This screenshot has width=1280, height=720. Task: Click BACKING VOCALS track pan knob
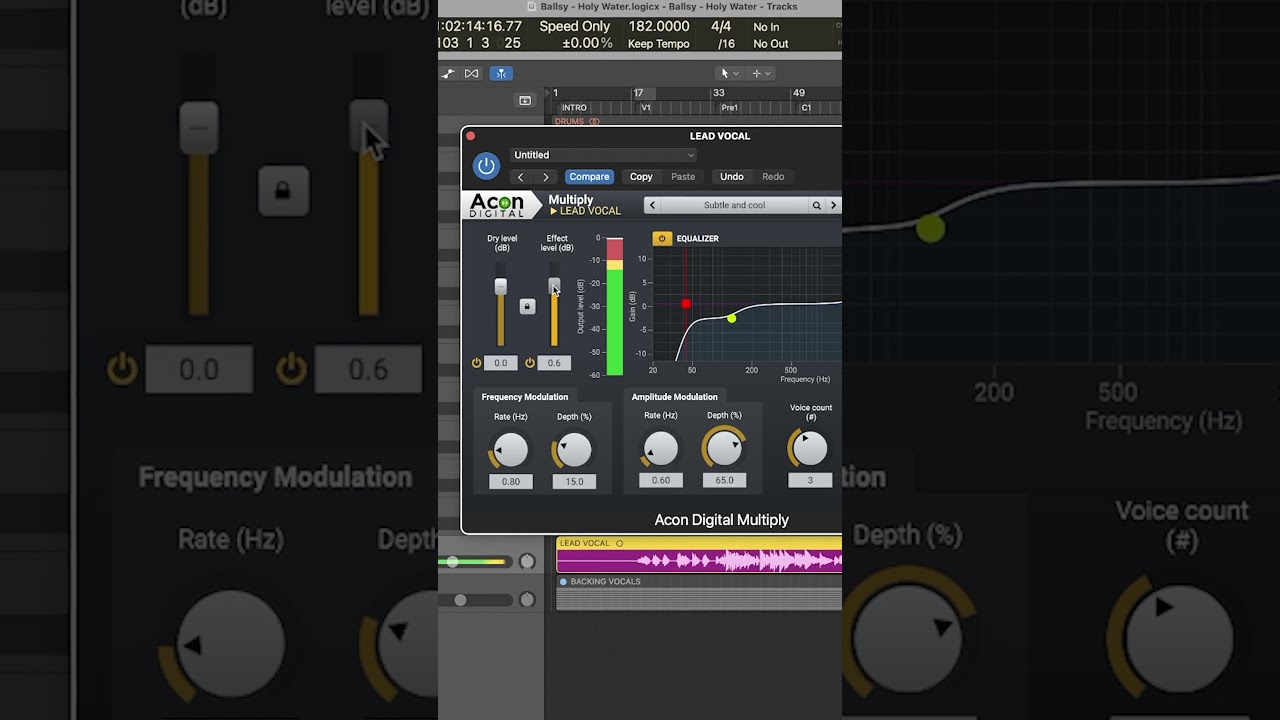coord(527,600)
